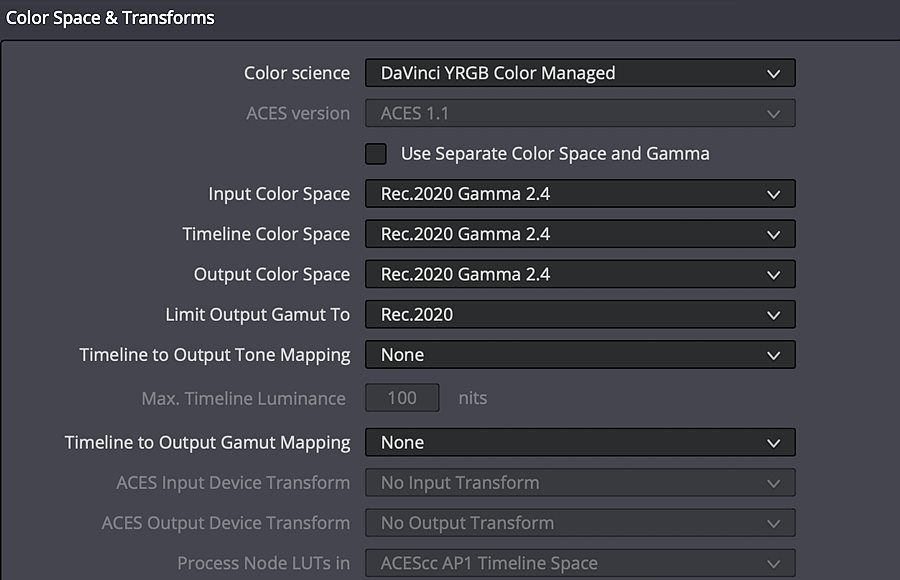This screenshot has height=580, width=900.
Task: Open the Limit Output Gamut To dropdown
Action: click(580, 314)
